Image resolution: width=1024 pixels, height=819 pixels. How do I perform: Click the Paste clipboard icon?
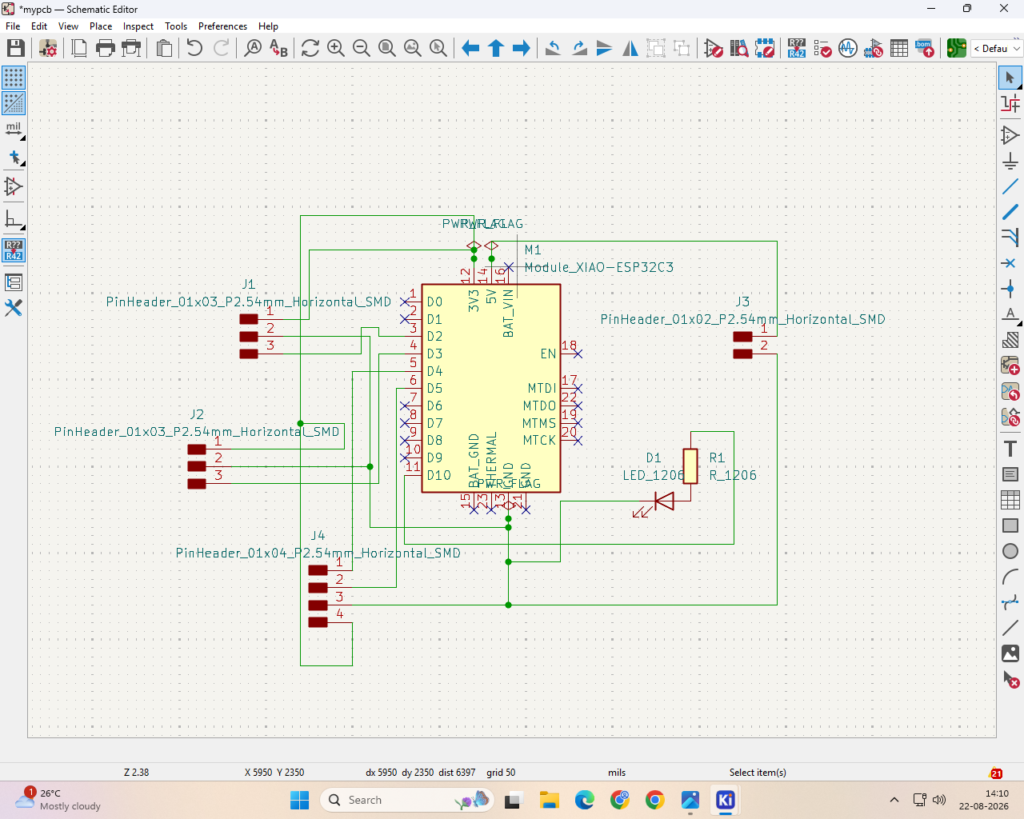(x=164, y=48)
